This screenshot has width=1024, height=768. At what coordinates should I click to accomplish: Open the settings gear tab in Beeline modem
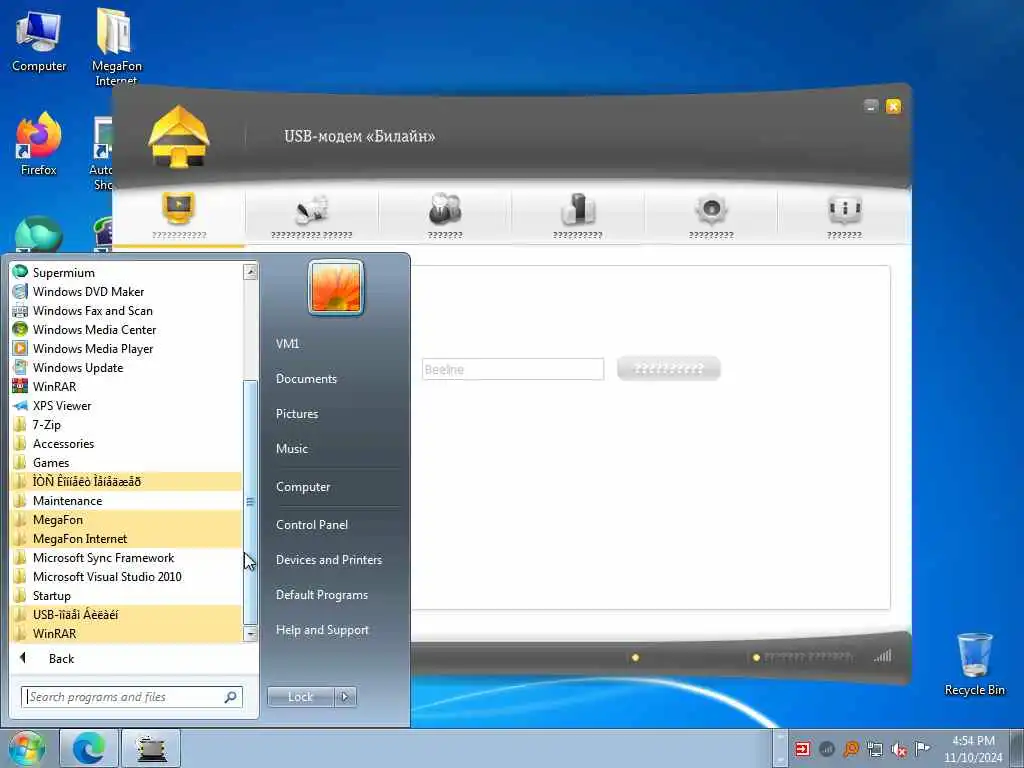click(711, 216)
